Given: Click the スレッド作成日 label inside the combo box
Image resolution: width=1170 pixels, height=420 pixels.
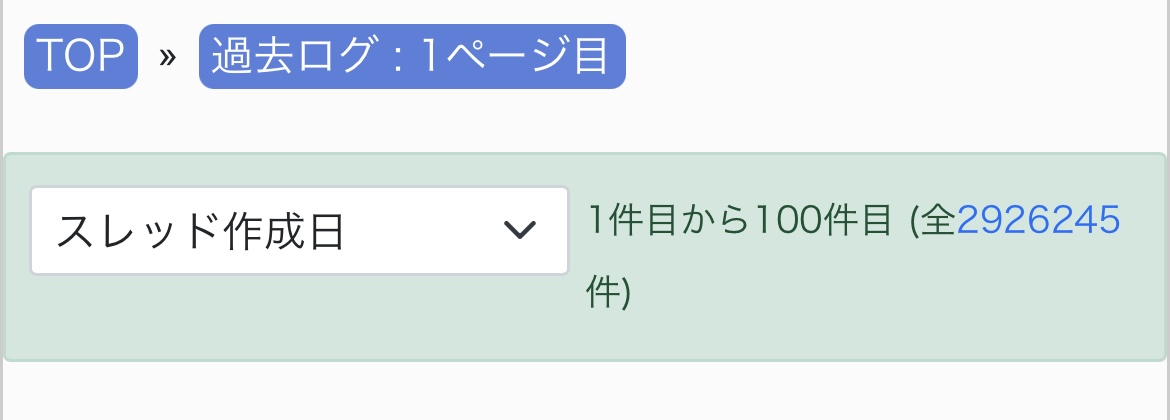Looking at the screenshot, I should pyautogui.click(x=200, y=231).
